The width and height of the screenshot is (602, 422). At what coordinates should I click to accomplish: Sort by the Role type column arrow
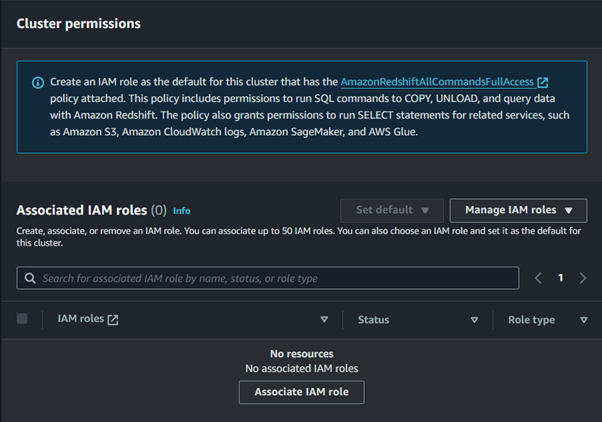(x=584, y=320)
